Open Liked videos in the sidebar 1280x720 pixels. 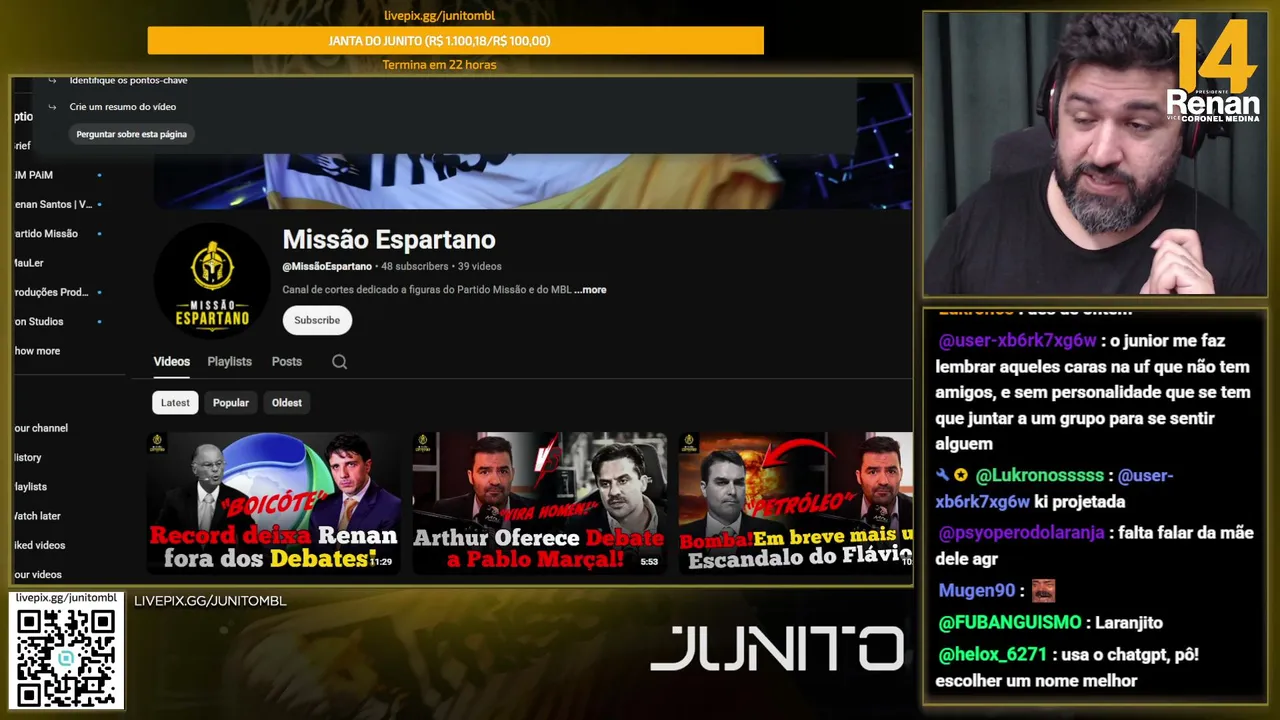pos(40,545)
